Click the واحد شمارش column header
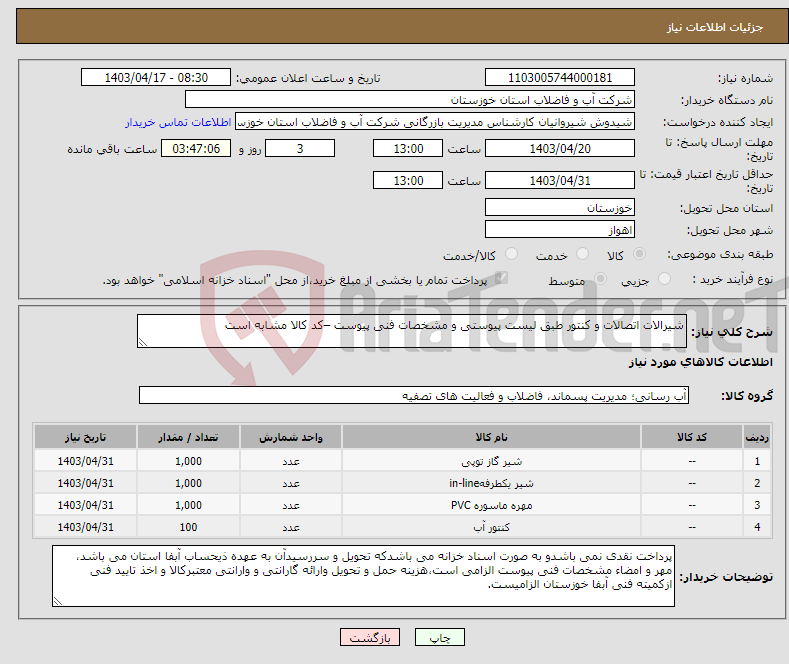The height and width of the screenshot is (664, 789). coord(291,437)
